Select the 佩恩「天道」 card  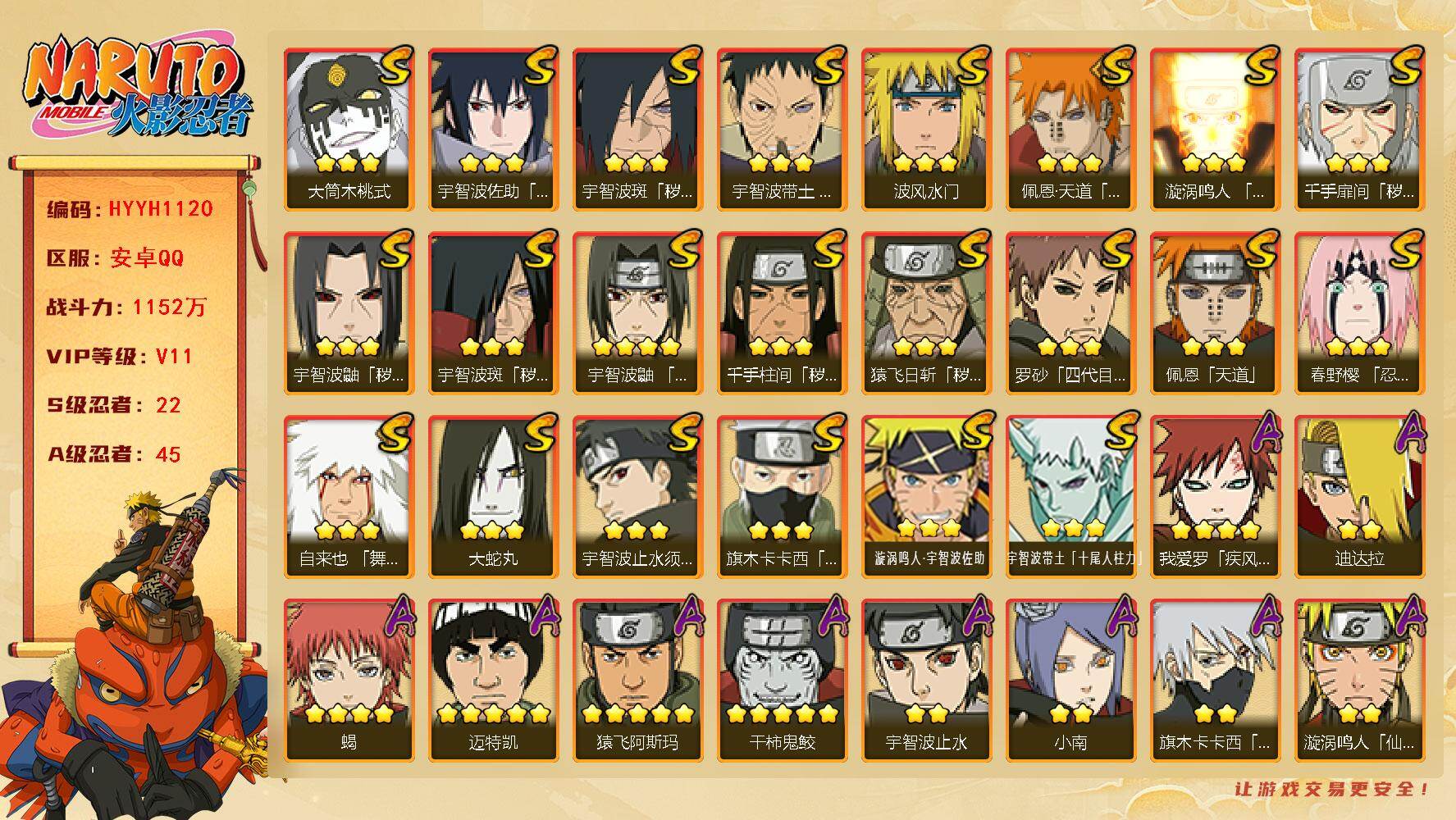[1215, 312]
